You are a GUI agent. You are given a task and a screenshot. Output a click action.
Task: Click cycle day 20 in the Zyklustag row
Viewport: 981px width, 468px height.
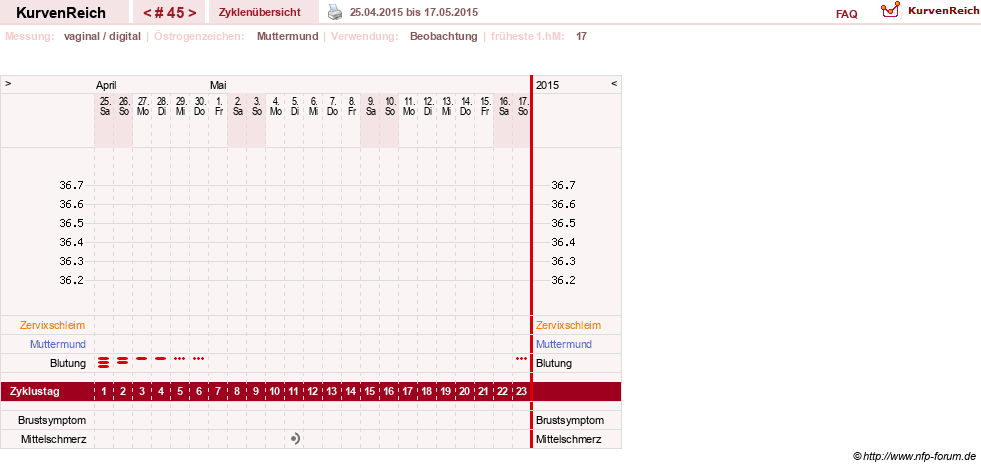(465, 392)
